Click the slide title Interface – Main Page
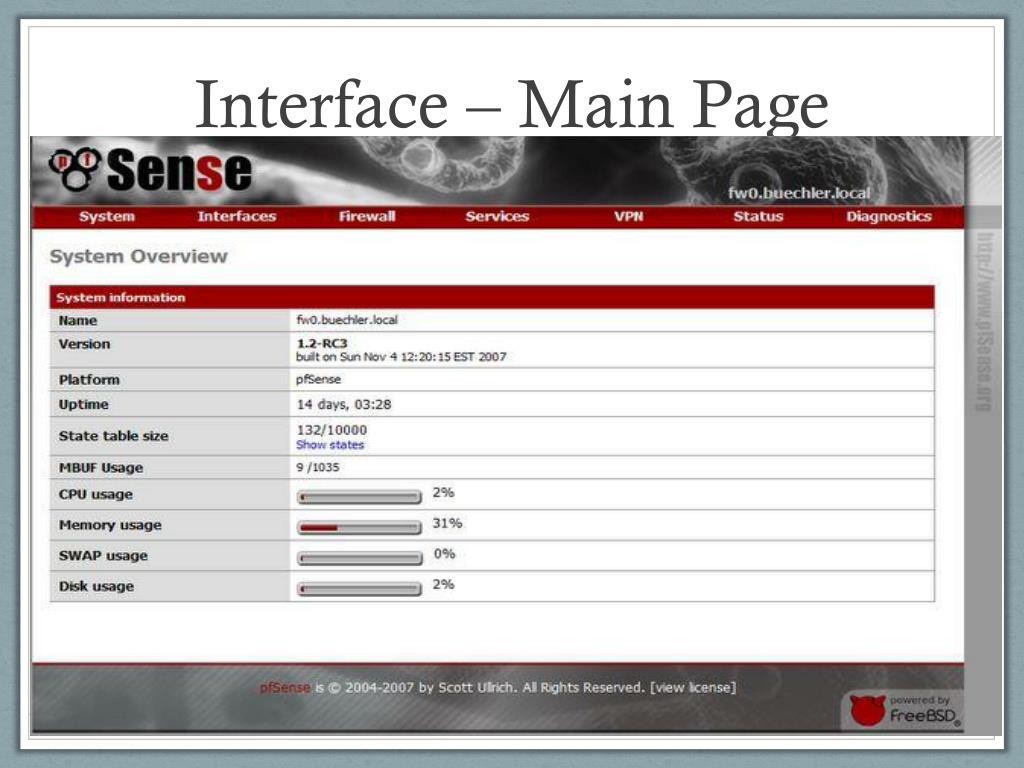 coord(512,104)
